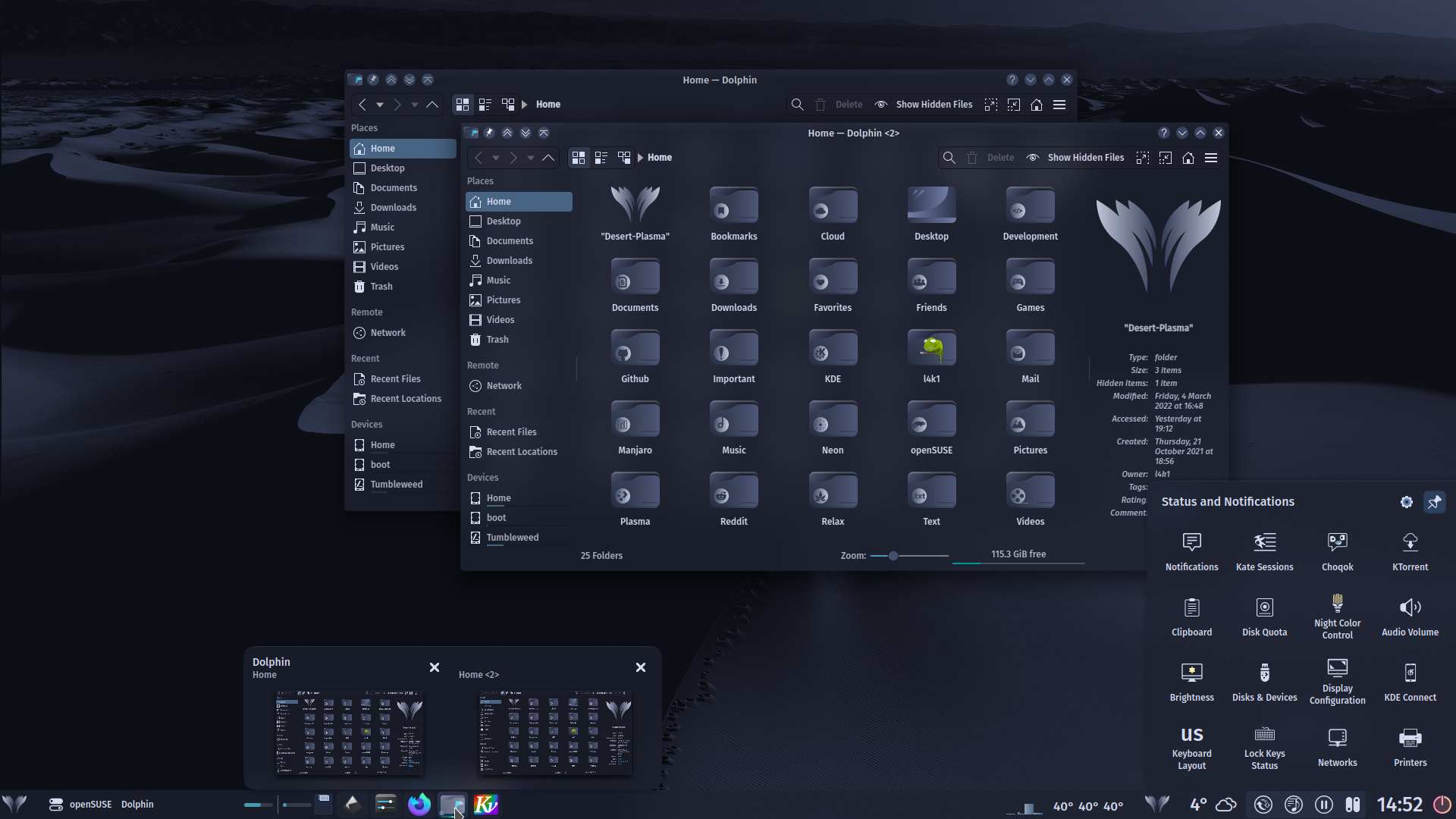Open Notifications in Status and Notifications
Image resolution: width=1456 pixels, height=819 pixels.
(1191, 551)
